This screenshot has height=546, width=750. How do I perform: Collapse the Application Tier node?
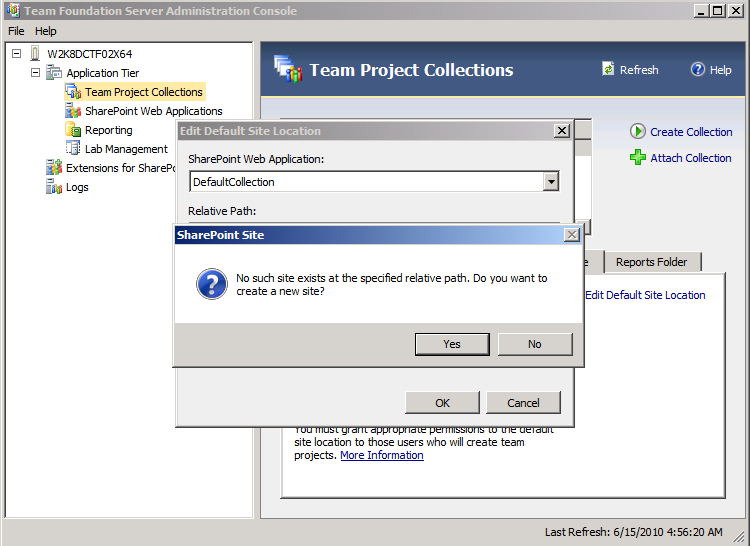pyautogui.click(x=35, y=73)
